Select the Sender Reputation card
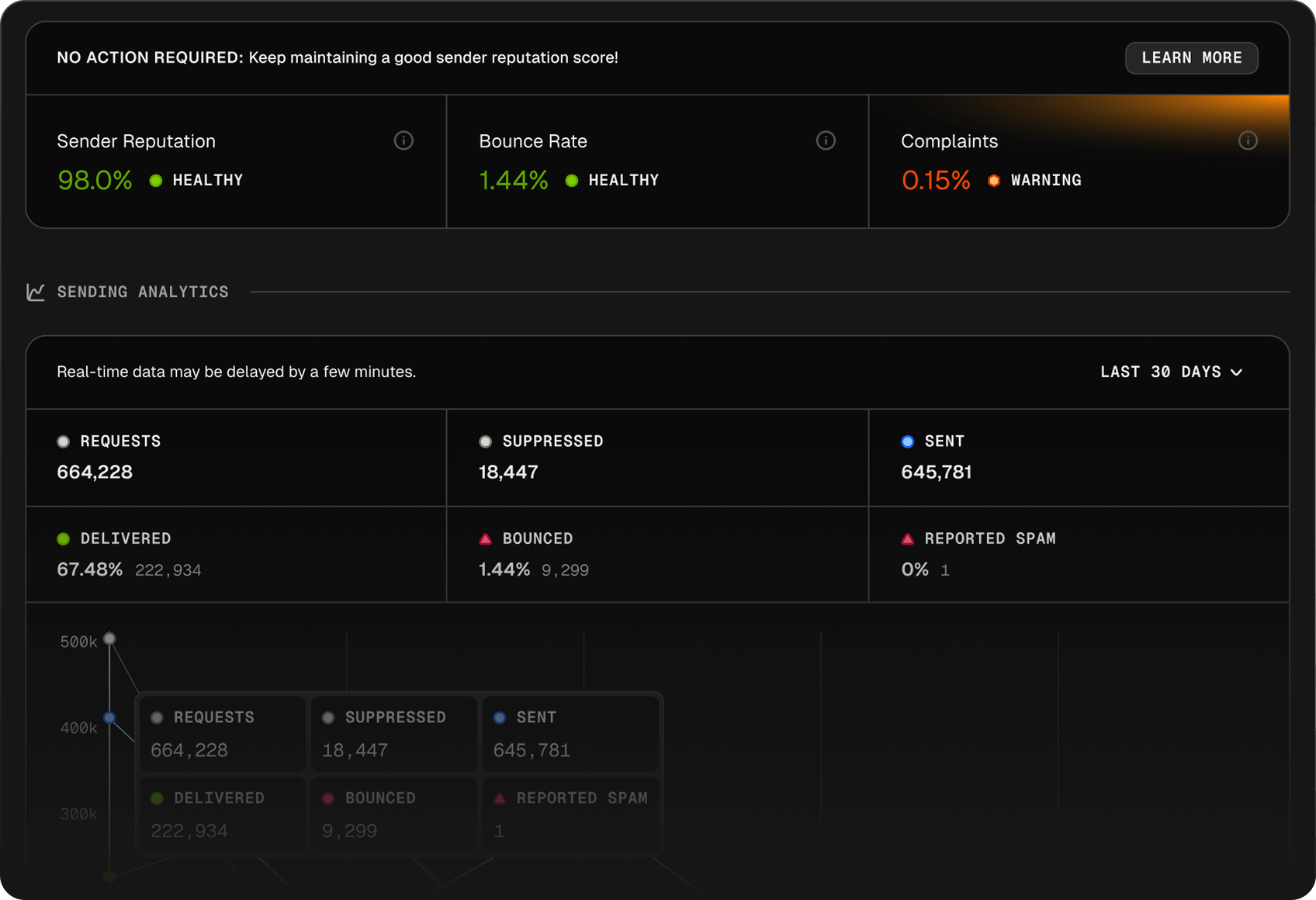The width and height of the screenshot is (1316, 900). [x=236, y=161]
